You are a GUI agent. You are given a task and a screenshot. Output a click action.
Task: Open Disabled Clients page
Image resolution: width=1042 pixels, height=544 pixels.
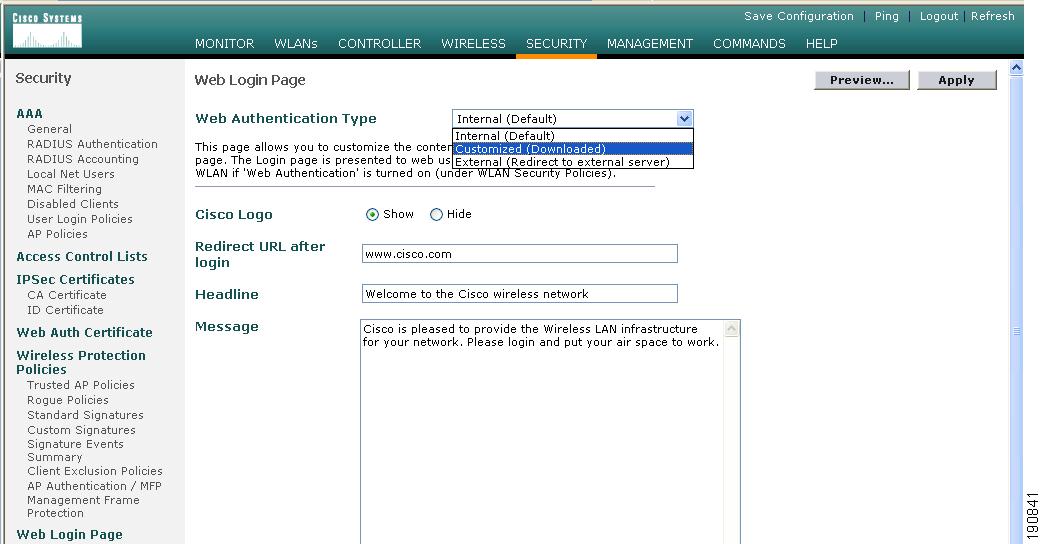click(x=72, y=204)
